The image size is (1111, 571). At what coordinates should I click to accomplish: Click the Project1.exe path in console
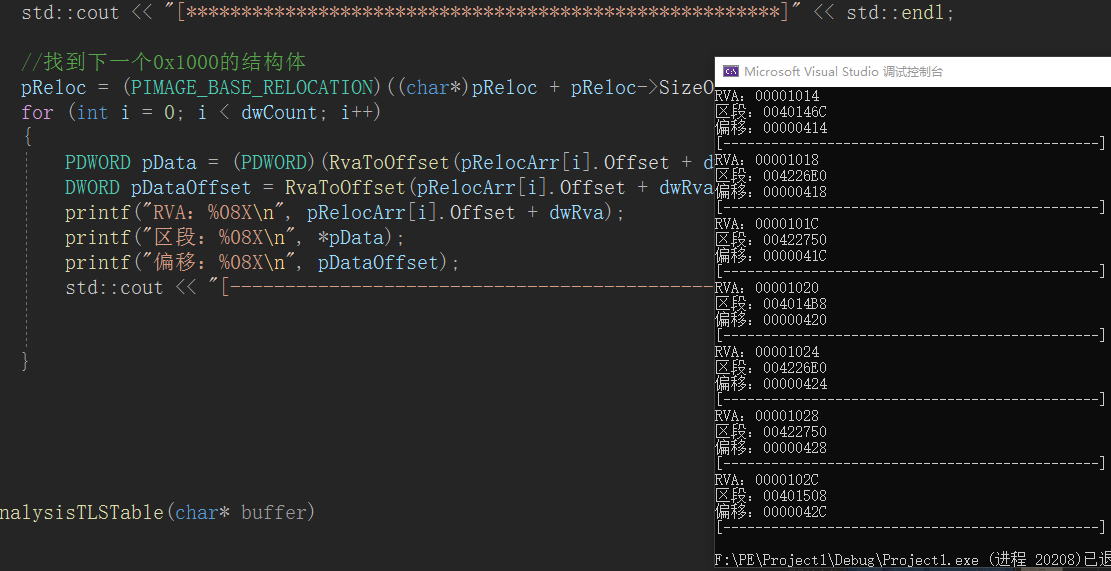pos(846,560)
